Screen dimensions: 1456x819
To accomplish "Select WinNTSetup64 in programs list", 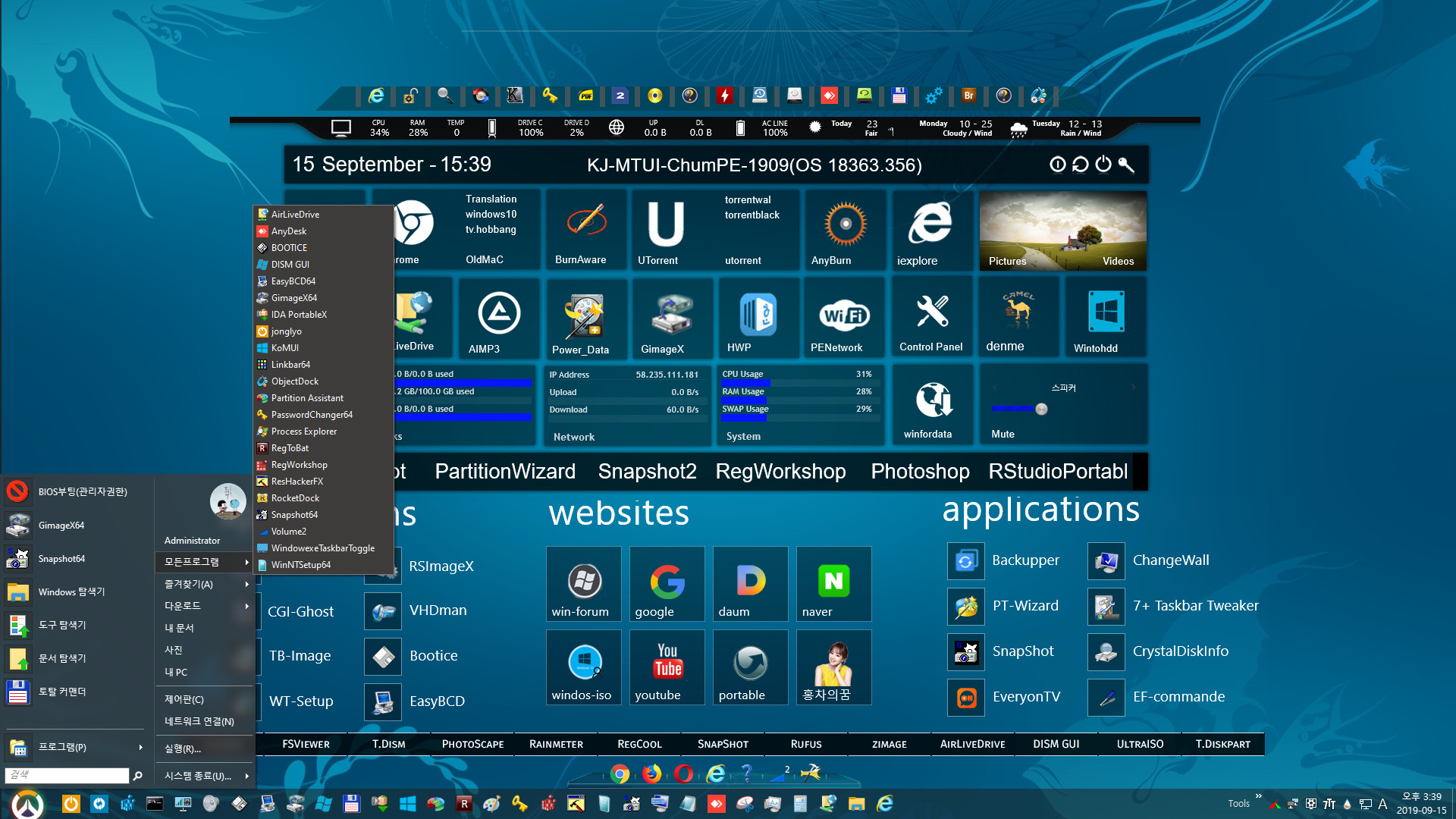I will pyautogui.click(x=323, y=565).
